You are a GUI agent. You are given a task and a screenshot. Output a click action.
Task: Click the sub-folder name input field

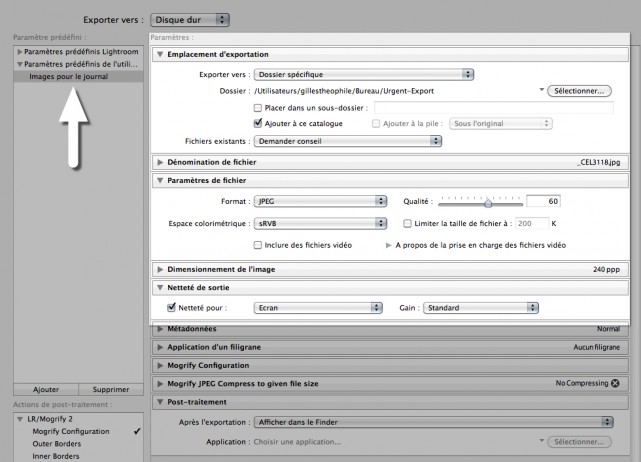[x=493, y=108]
